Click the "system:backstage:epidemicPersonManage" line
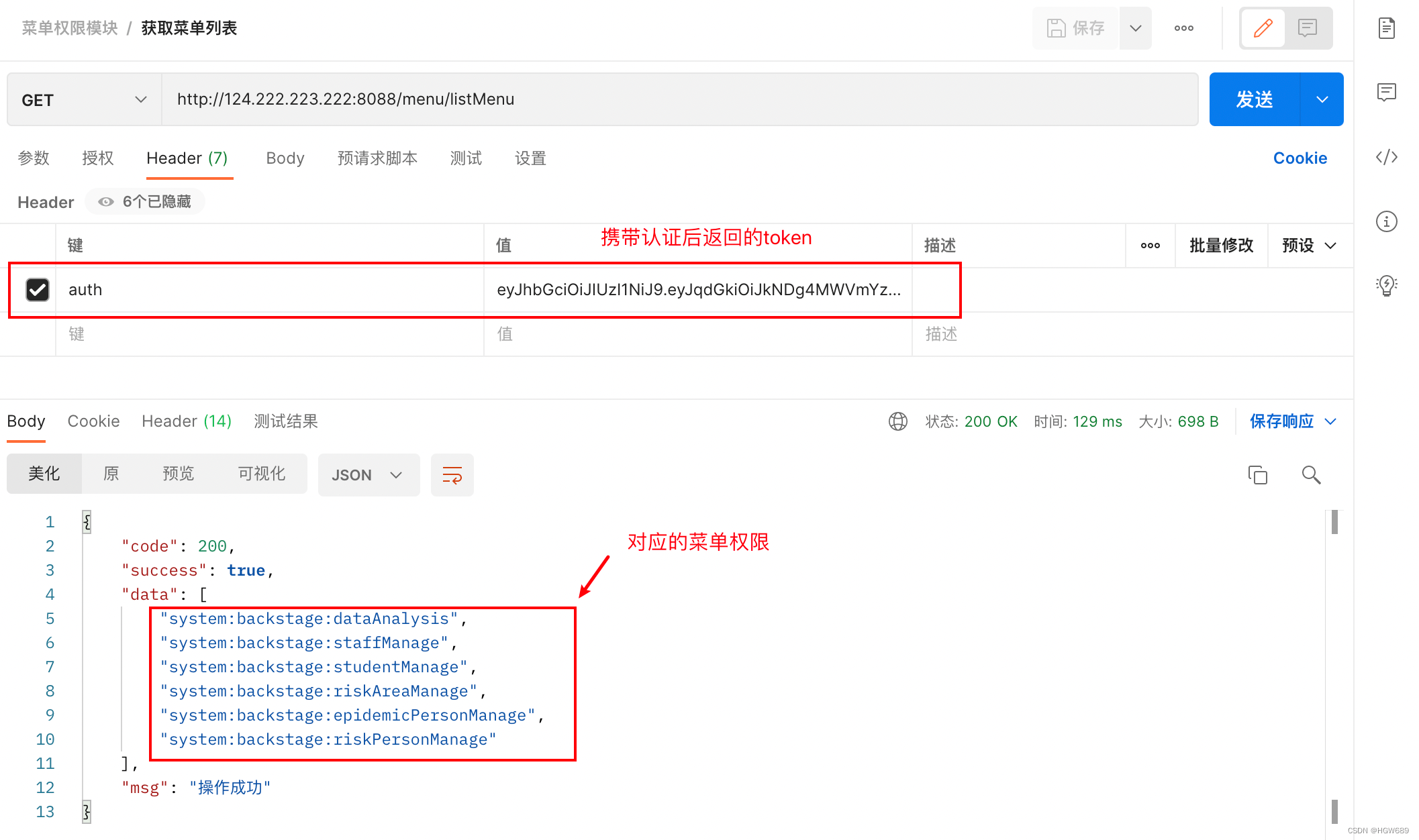The image size is (1419, 840). point(352,715)
